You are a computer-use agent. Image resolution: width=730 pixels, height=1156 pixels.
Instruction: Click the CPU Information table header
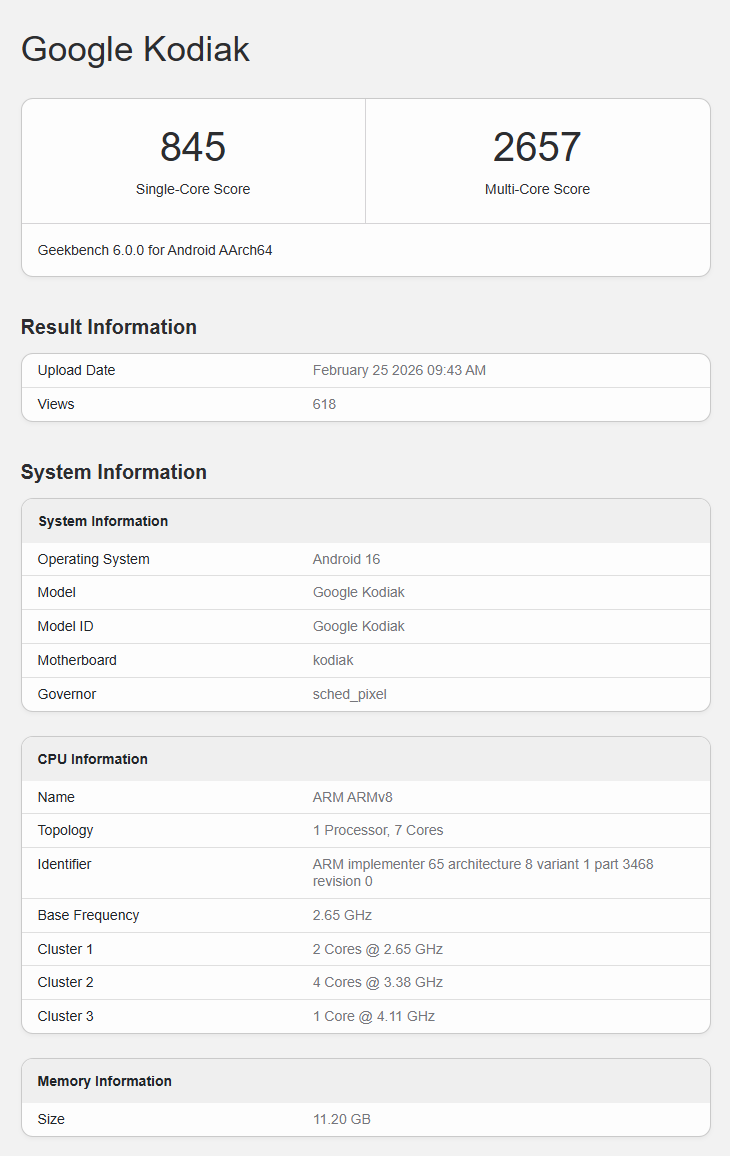click(93, 759)
